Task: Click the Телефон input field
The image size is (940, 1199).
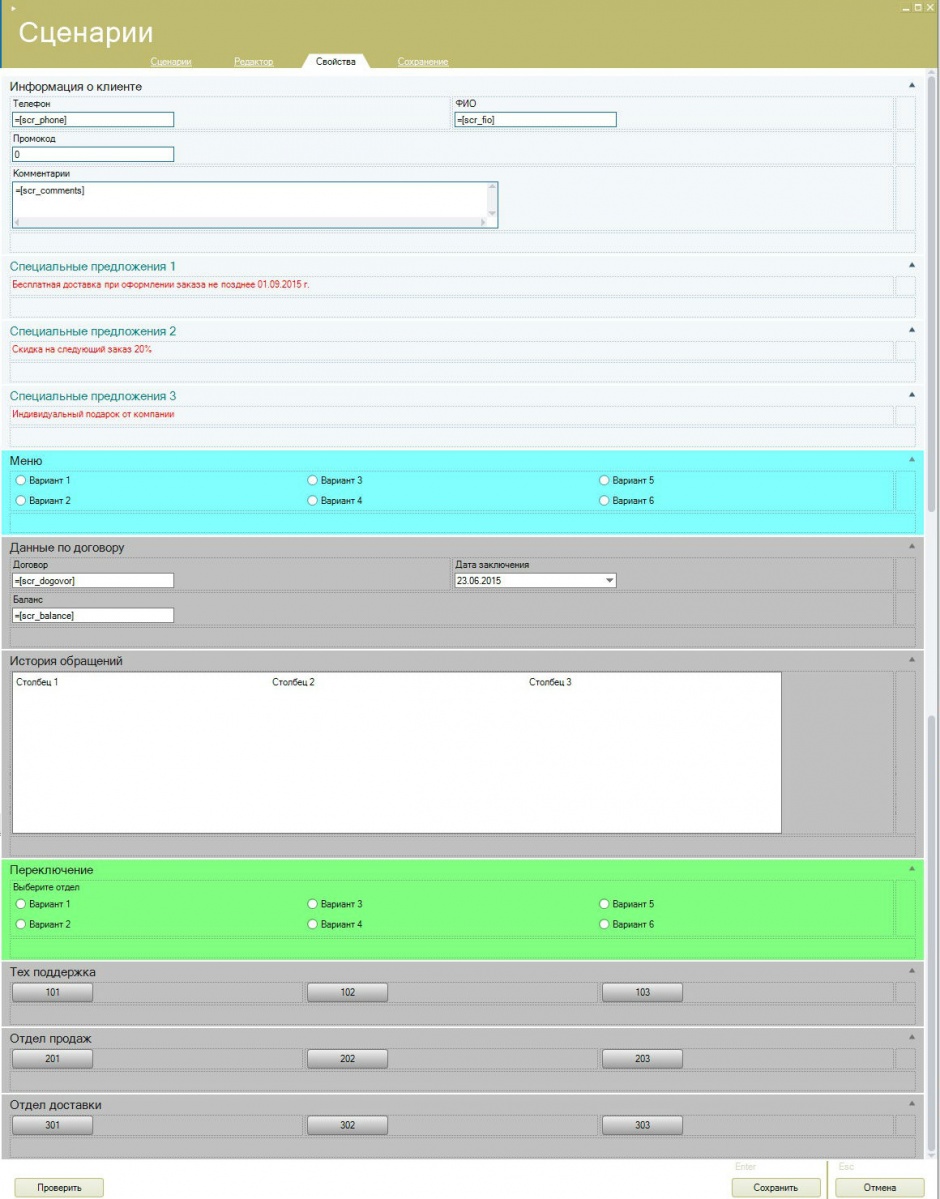Action: (94, 120)
